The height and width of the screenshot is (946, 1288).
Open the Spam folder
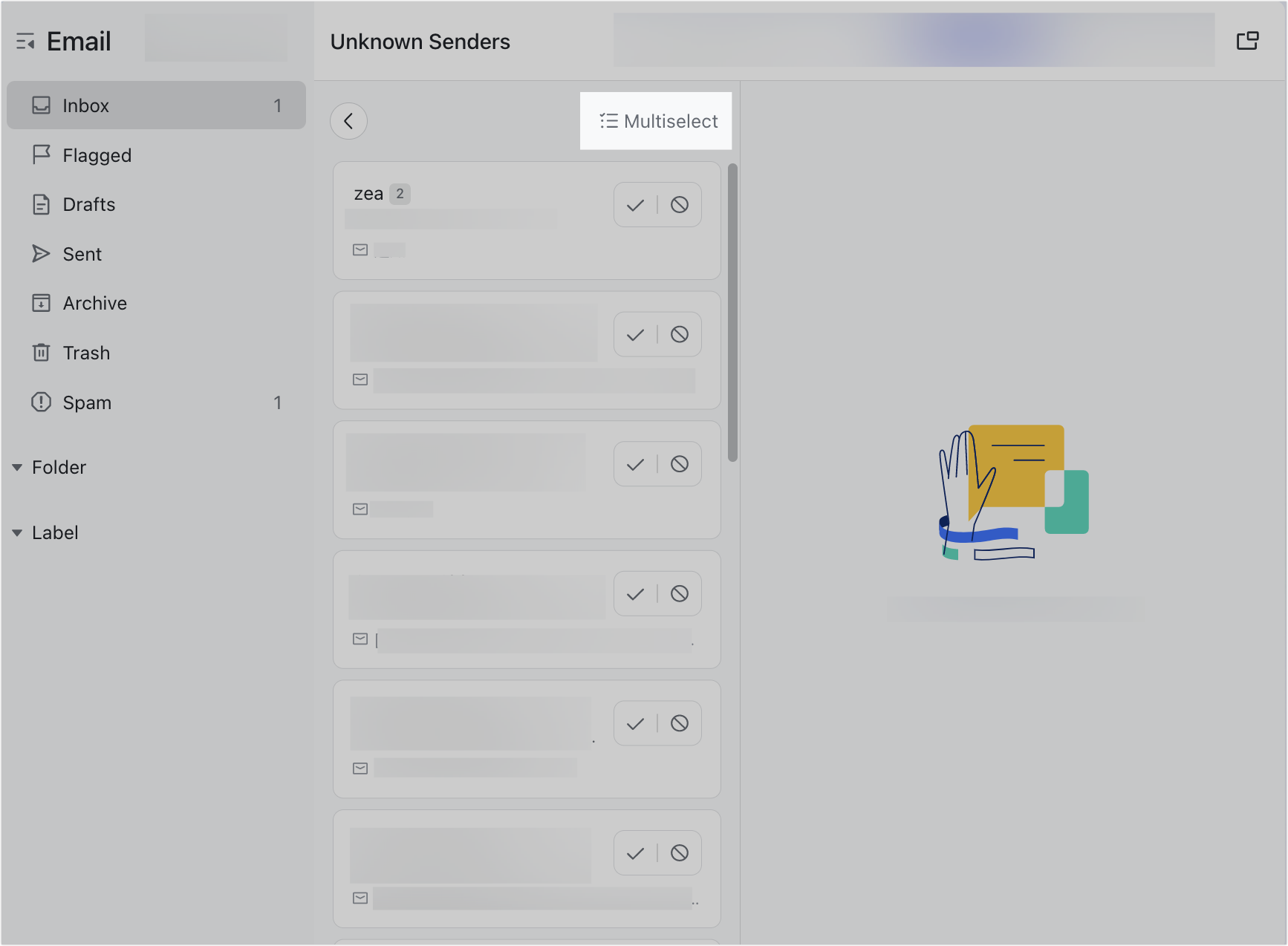[156, 402]
